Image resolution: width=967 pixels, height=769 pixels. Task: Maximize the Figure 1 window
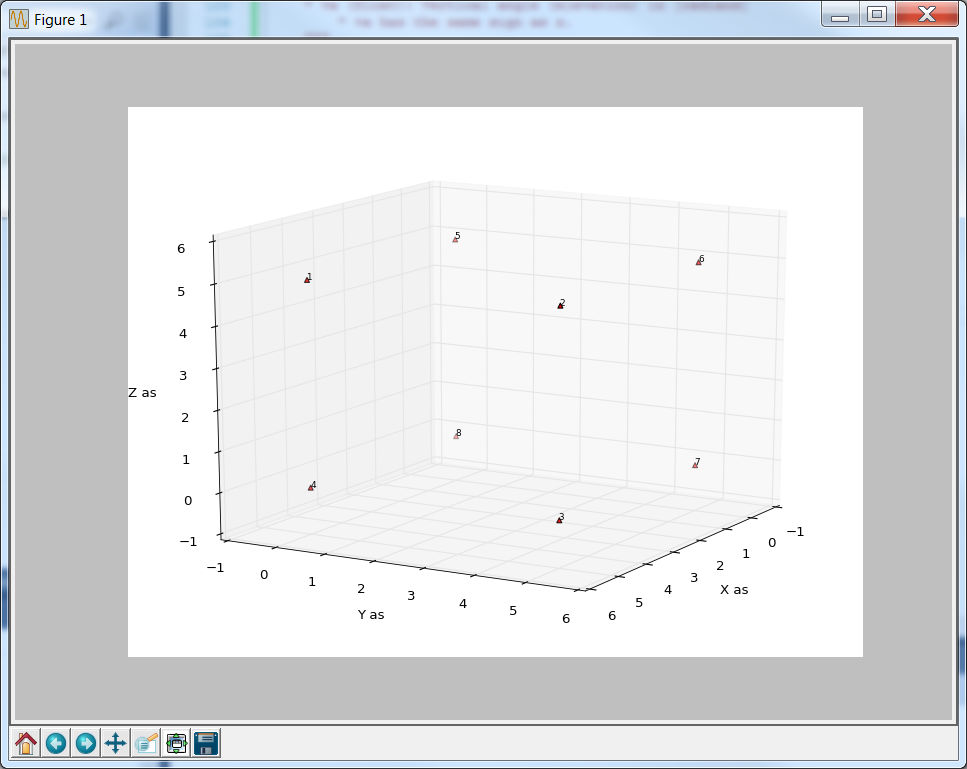[876, 15]
